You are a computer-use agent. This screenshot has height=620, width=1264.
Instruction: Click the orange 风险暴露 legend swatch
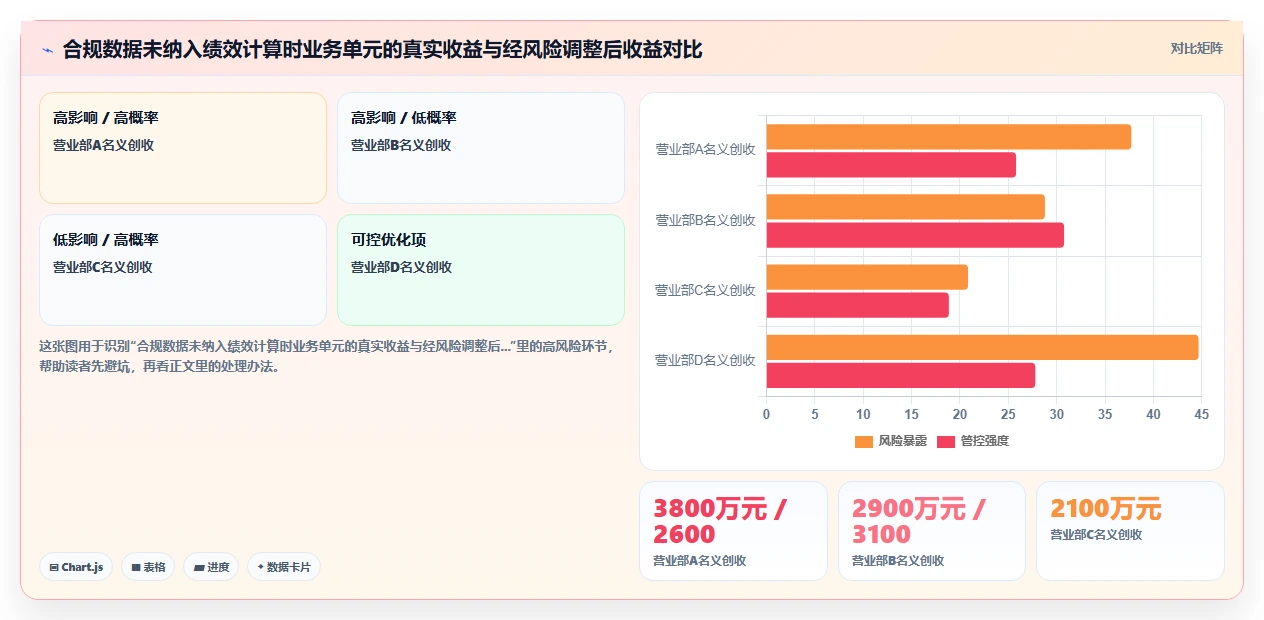pyautogui.click(x=864, y=441)
